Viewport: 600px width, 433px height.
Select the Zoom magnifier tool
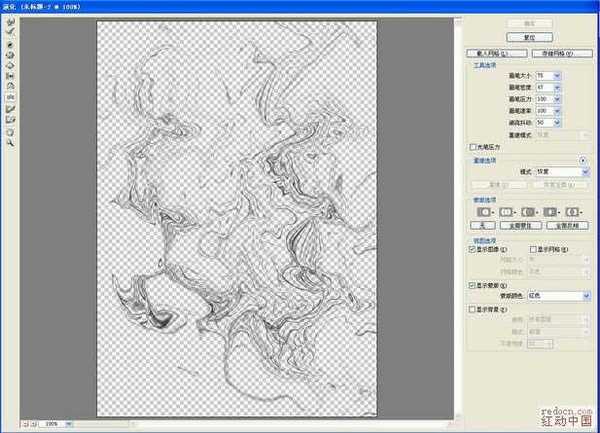coord(10,142)
